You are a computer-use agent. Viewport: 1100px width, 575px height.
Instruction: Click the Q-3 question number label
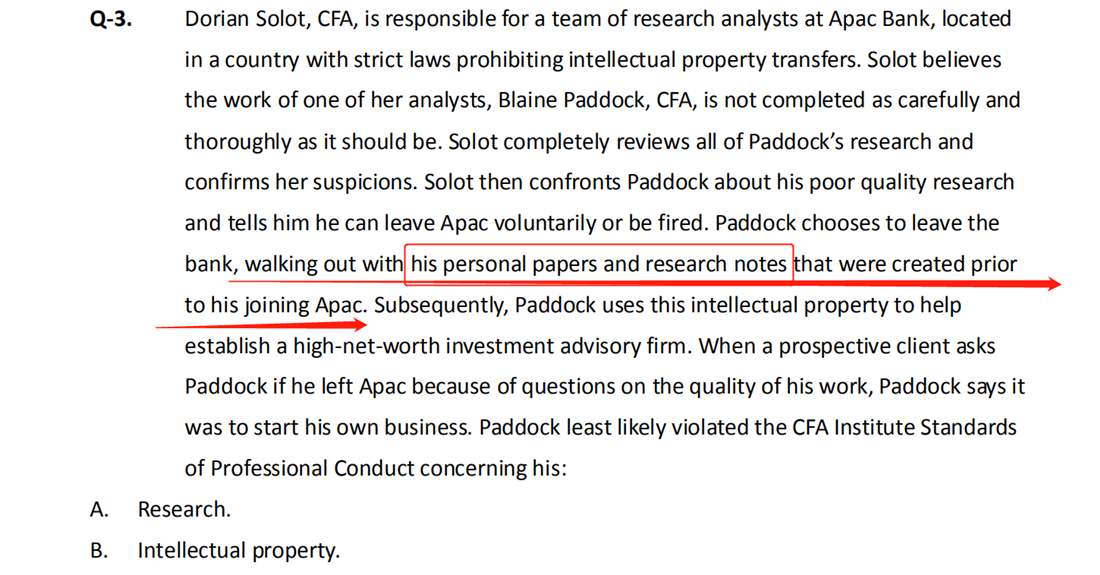coord(111,19)
